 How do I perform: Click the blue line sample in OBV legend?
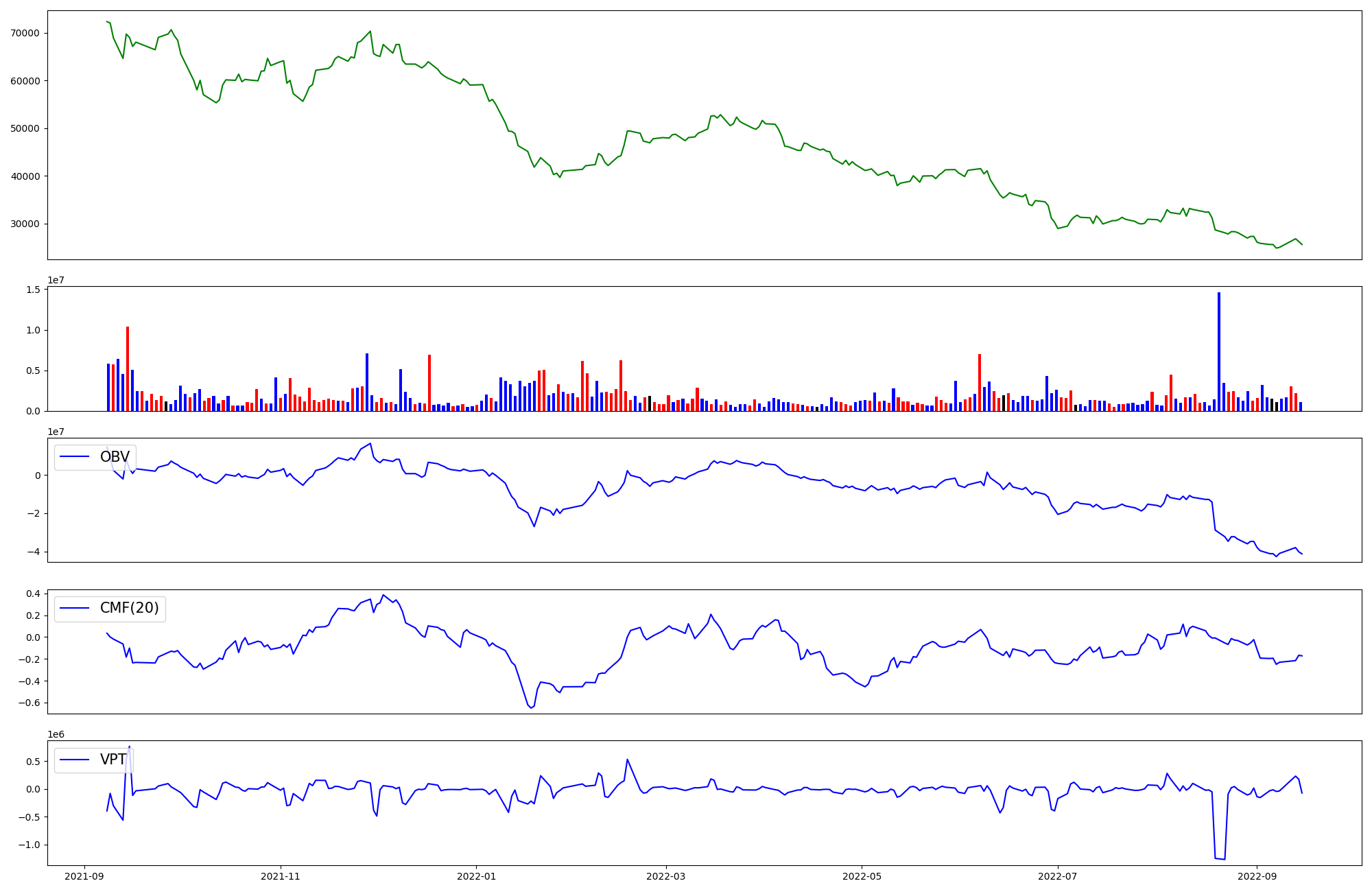[75, 457]
